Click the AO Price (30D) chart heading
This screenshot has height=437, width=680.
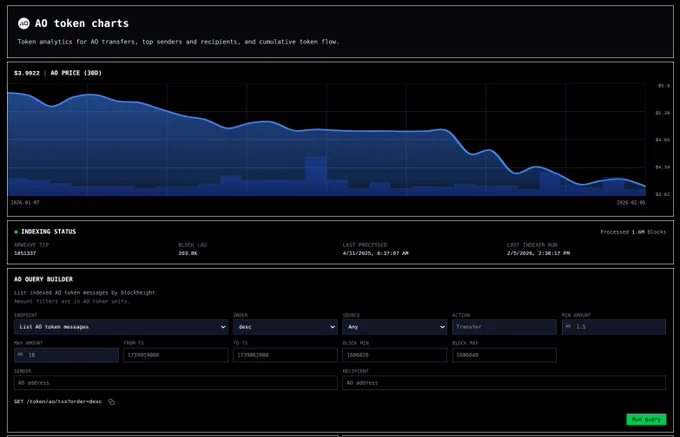tap(76, 73)
